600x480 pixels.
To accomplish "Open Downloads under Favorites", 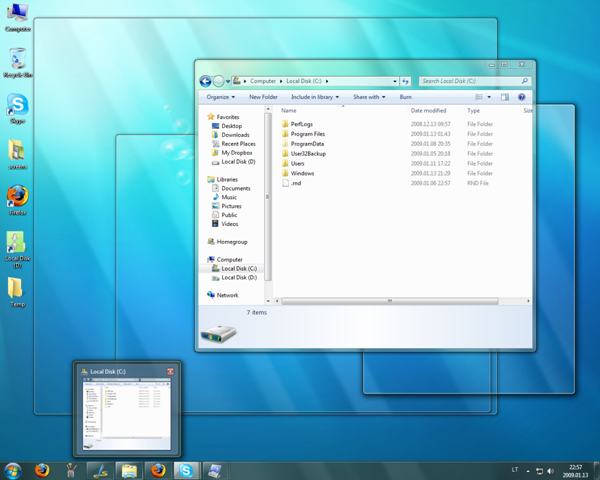I will (230, 135).
